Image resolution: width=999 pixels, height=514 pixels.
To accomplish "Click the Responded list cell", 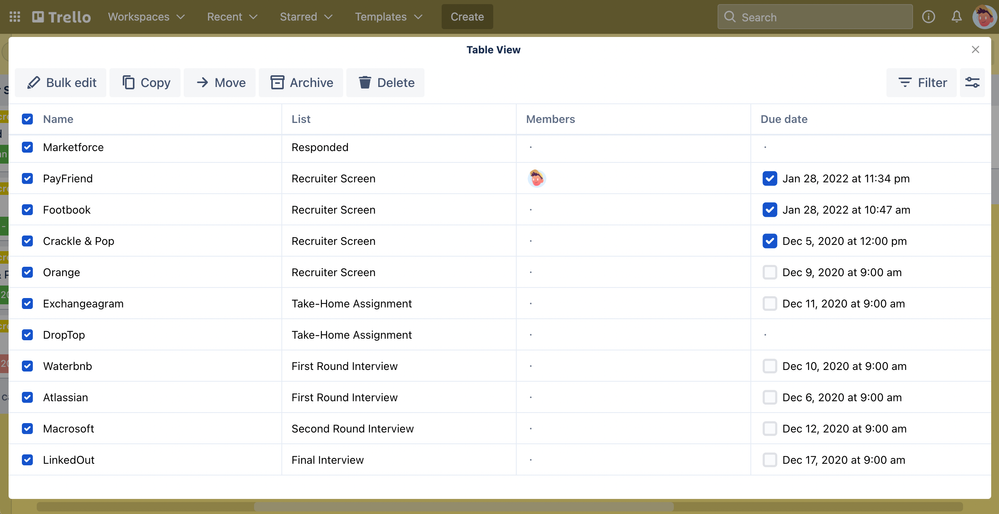I will [x=320, y=147].
